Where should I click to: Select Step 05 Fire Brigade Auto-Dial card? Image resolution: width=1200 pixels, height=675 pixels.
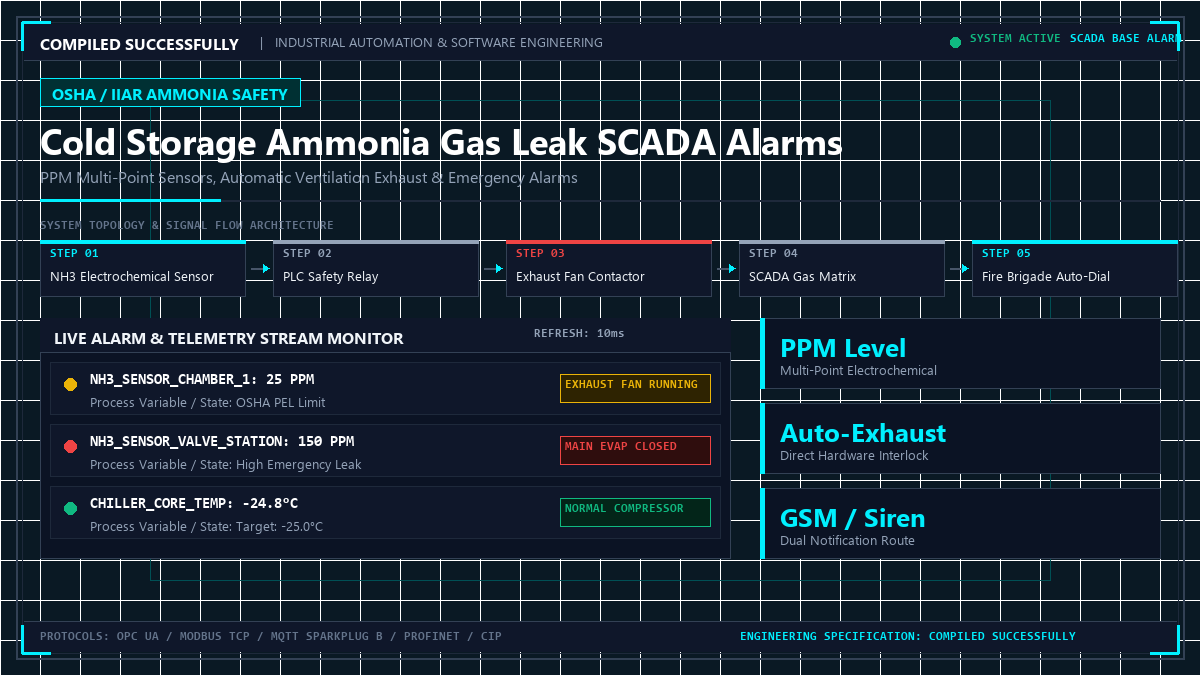point(1075,268)
